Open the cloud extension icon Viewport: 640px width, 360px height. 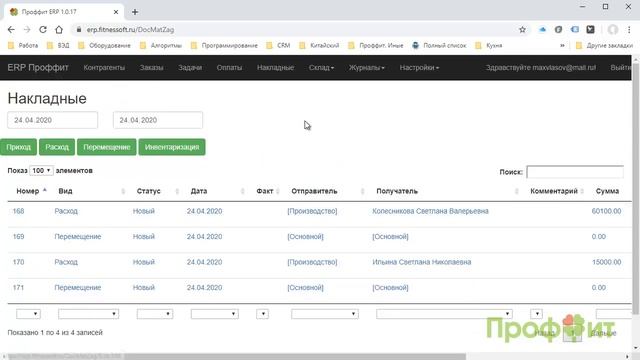pyautogui.click(x=542, y=29)
